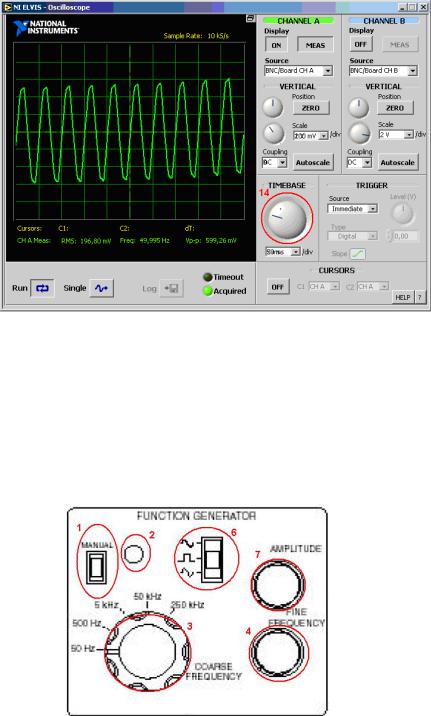Flip the waveform selector switch

(x=213, y=559)
